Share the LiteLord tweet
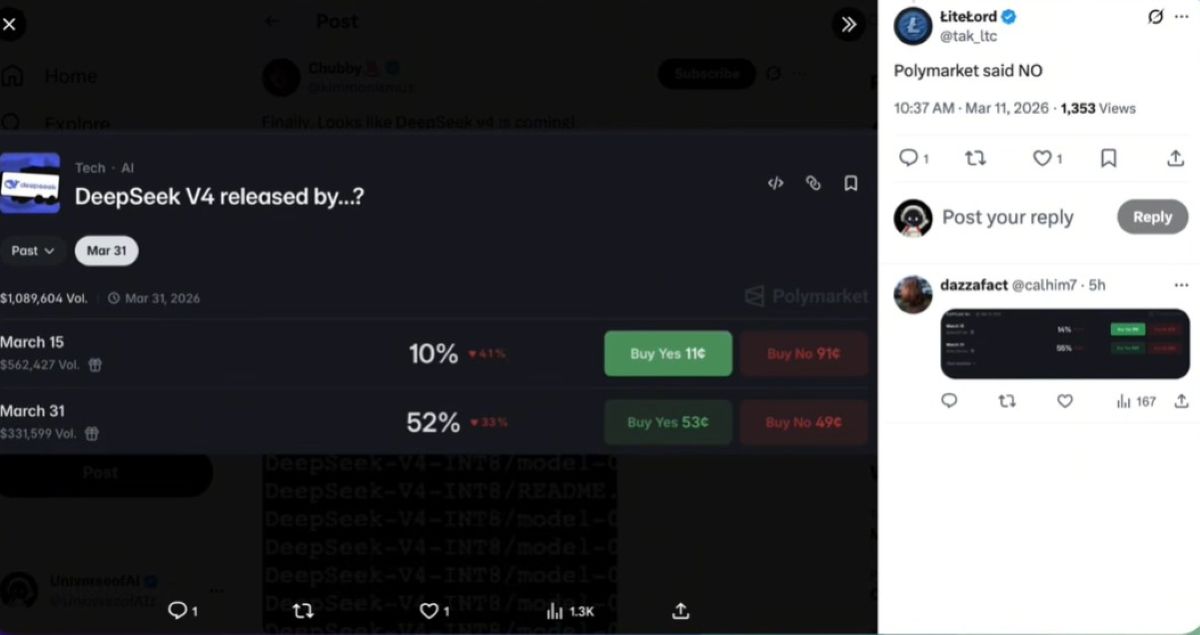This screenshot has width=1200, height=635. 1175,158
